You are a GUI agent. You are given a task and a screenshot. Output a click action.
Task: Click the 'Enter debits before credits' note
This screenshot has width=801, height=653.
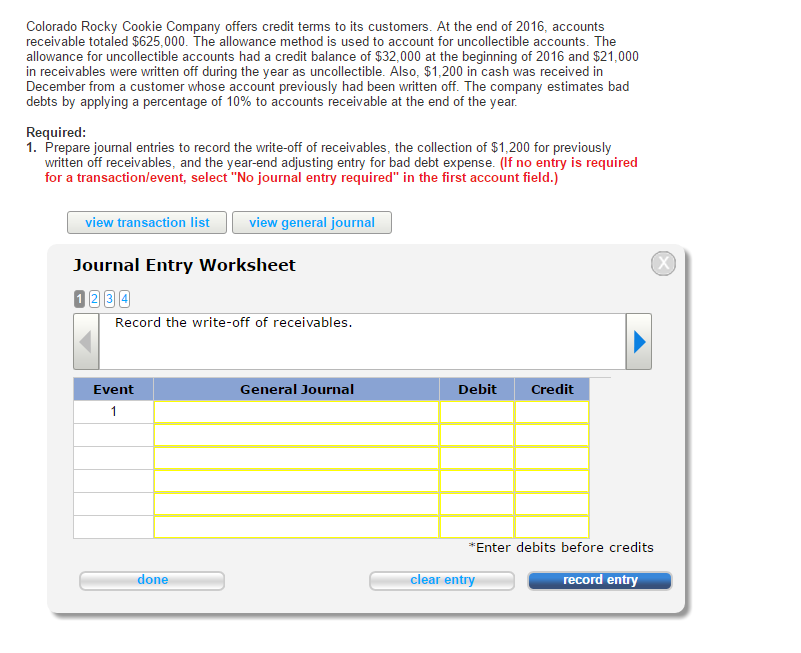561,548
